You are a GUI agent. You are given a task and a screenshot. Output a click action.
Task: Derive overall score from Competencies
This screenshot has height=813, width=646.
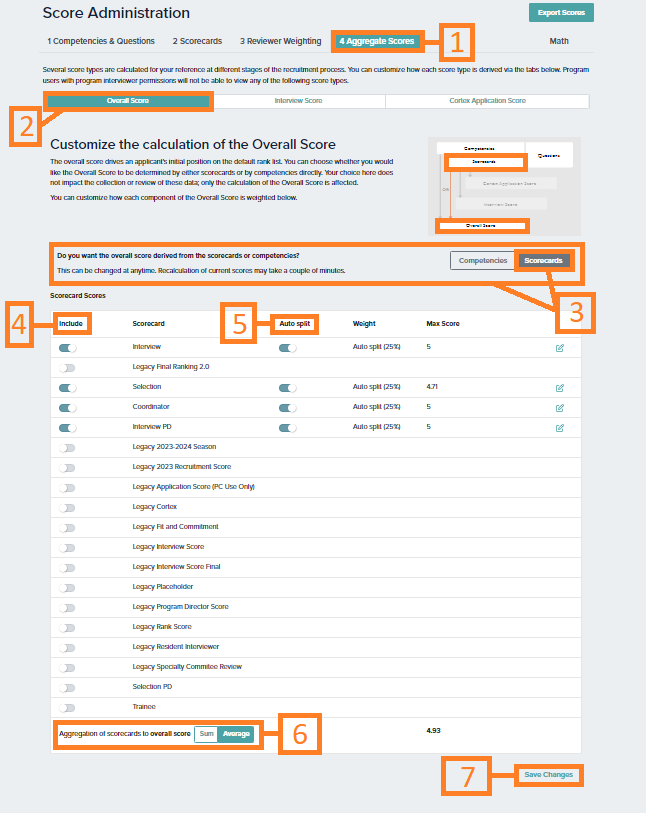483,260
